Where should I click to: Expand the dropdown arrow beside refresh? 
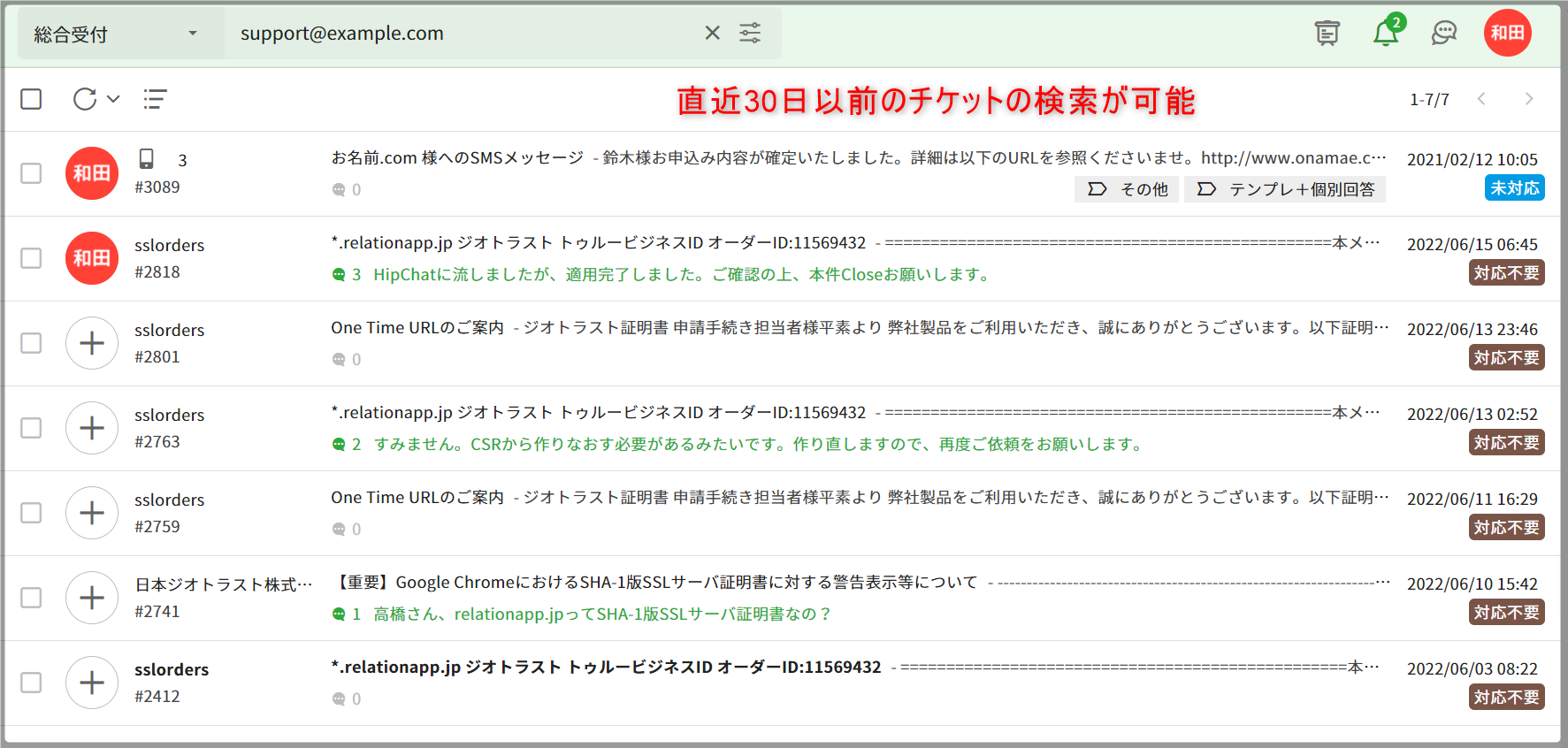(x=113, y=99)
